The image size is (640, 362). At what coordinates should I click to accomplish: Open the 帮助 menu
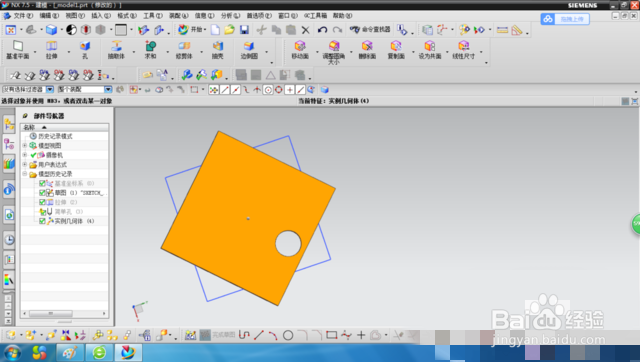342,16
